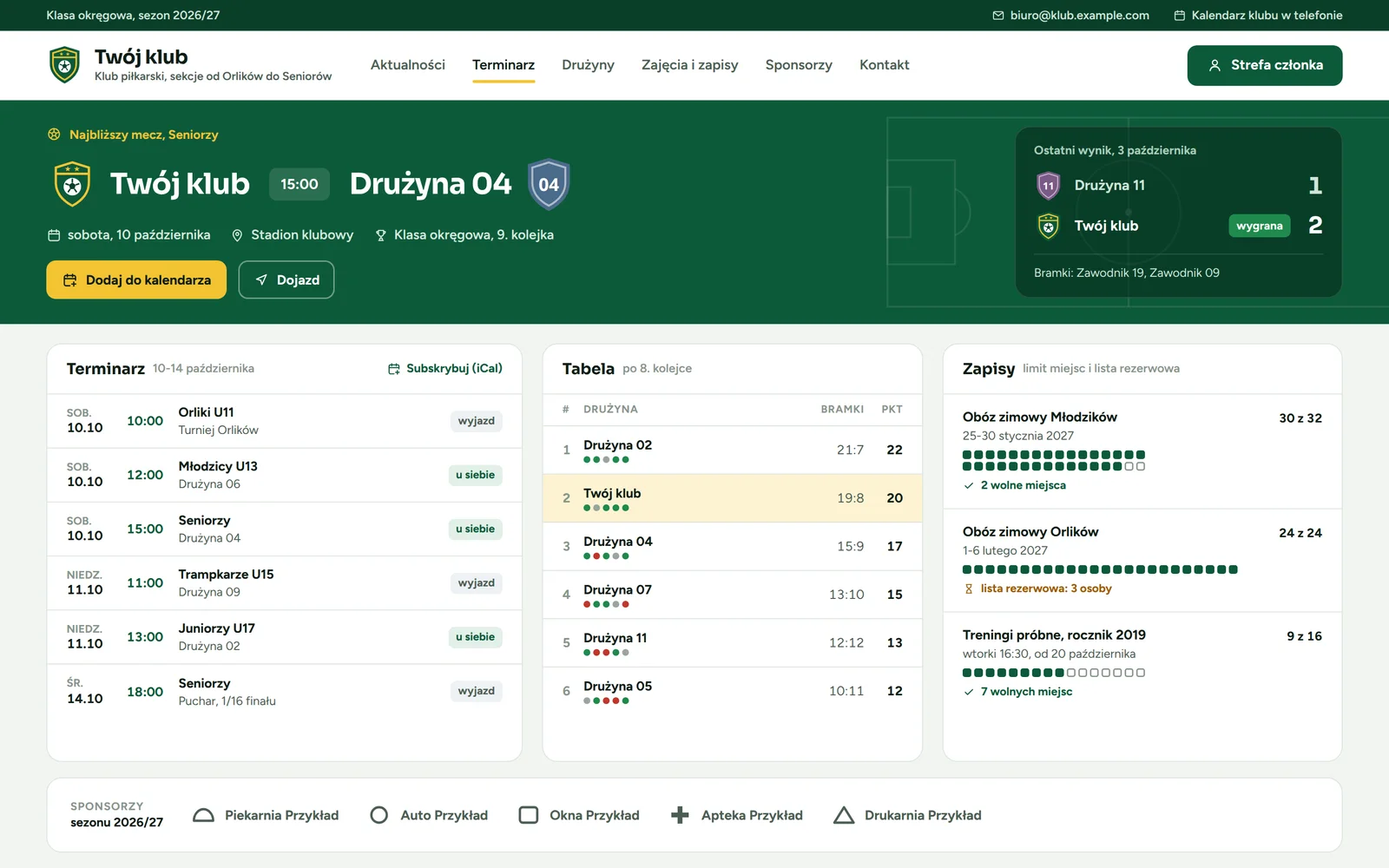Click lista rezerwowa: 3 osoby text

(1046, 589)
